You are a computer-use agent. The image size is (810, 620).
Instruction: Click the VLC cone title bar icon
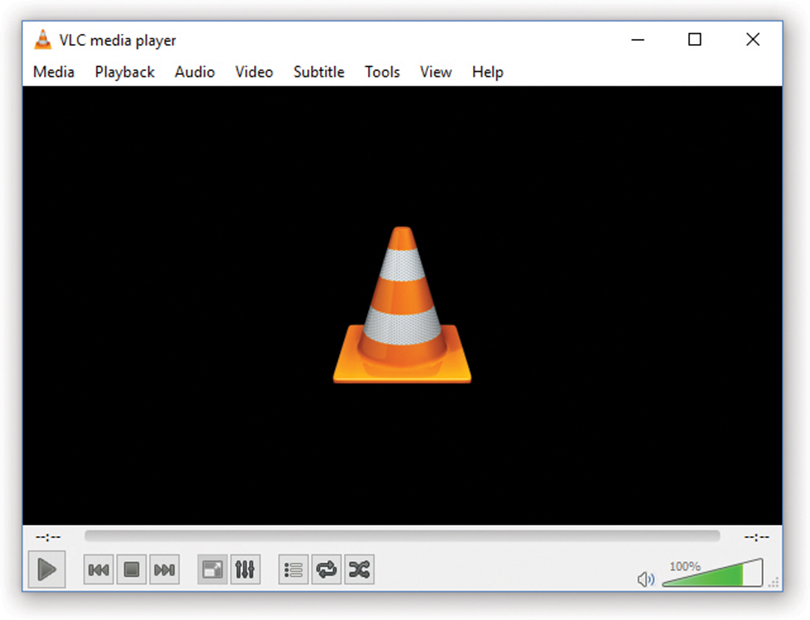tap(43, 40)
